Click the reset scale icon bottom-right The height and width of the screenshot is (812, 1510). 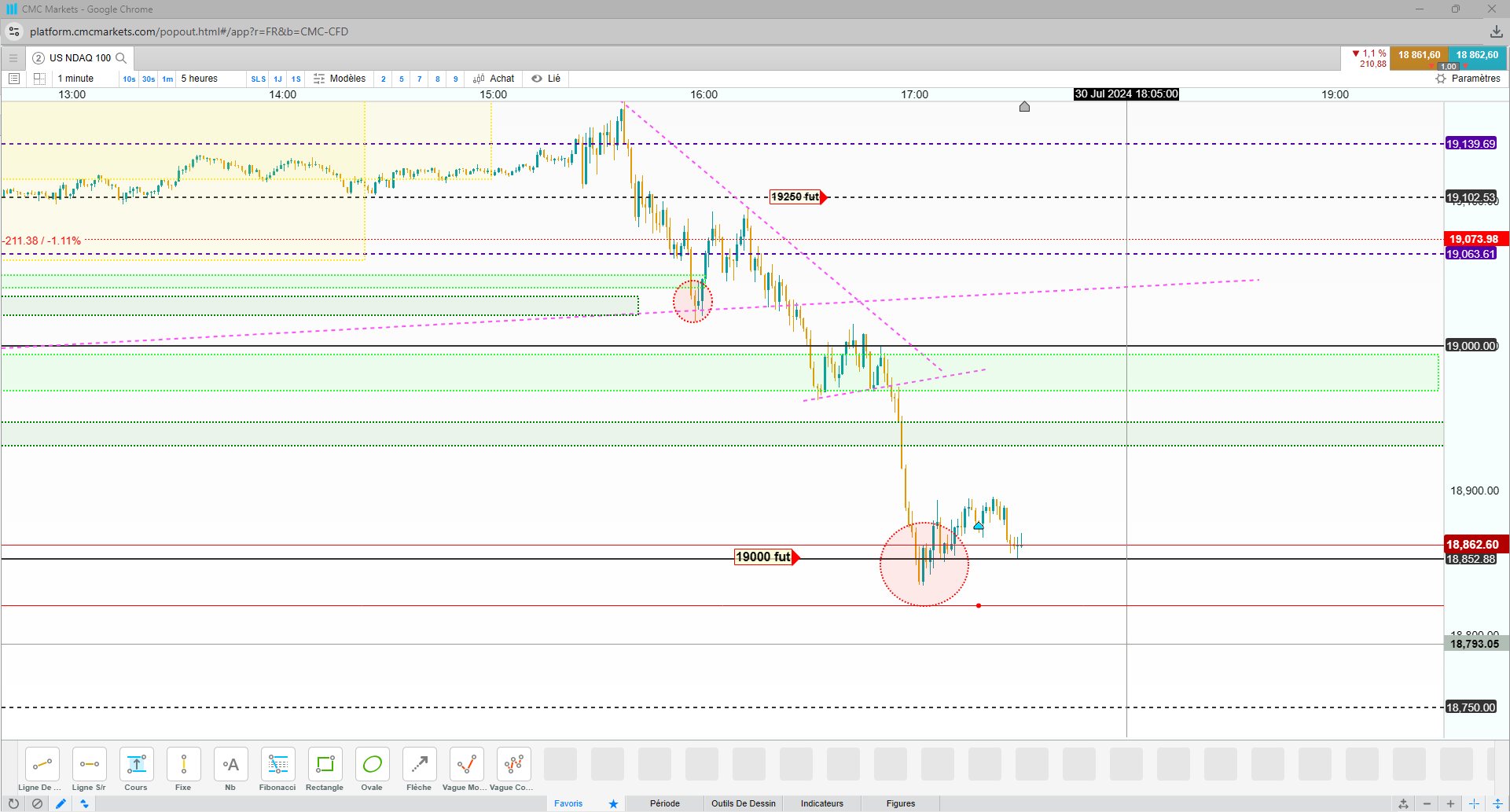[1403, 803]
